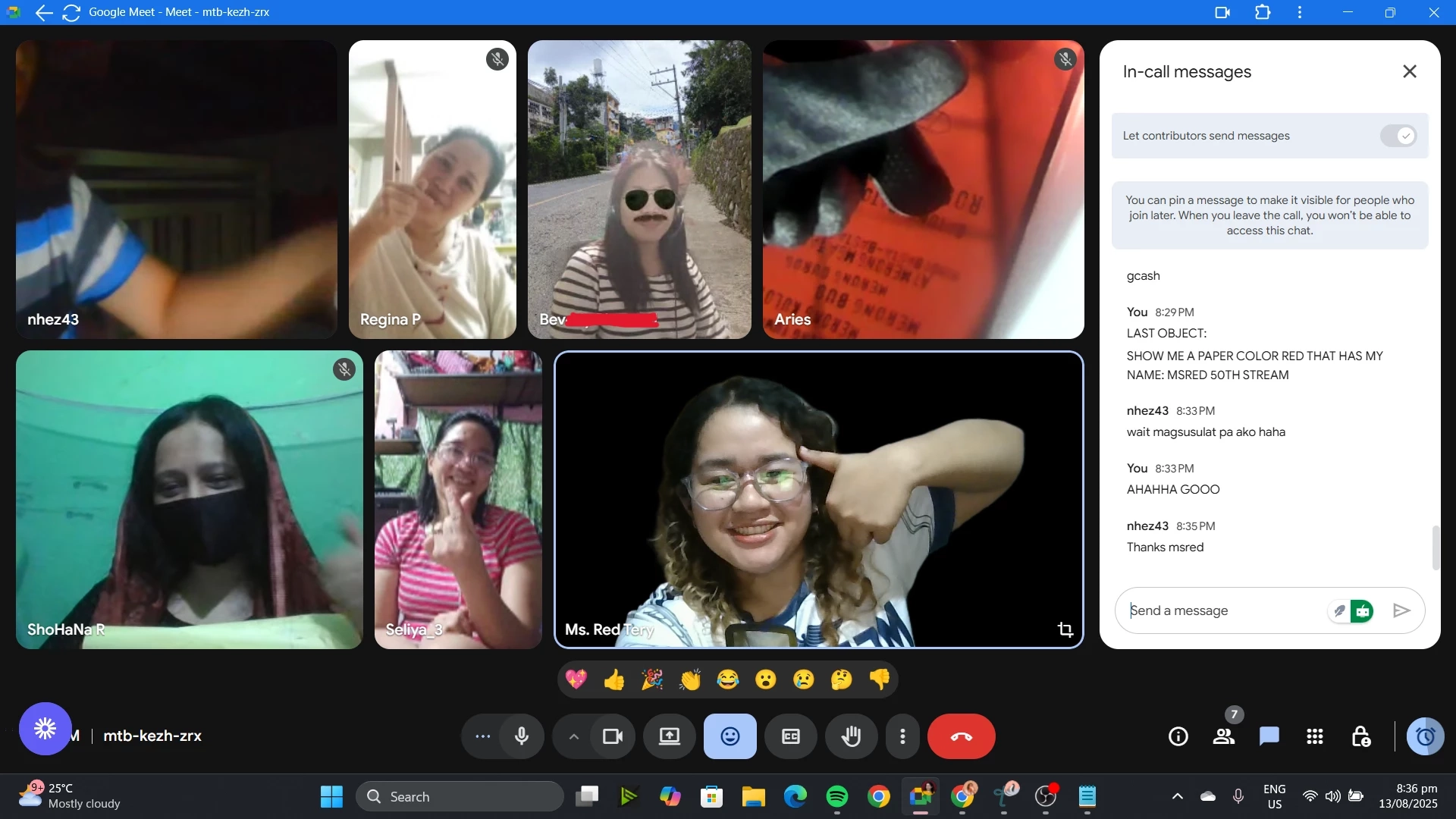Open the people participants icon

1224,736
